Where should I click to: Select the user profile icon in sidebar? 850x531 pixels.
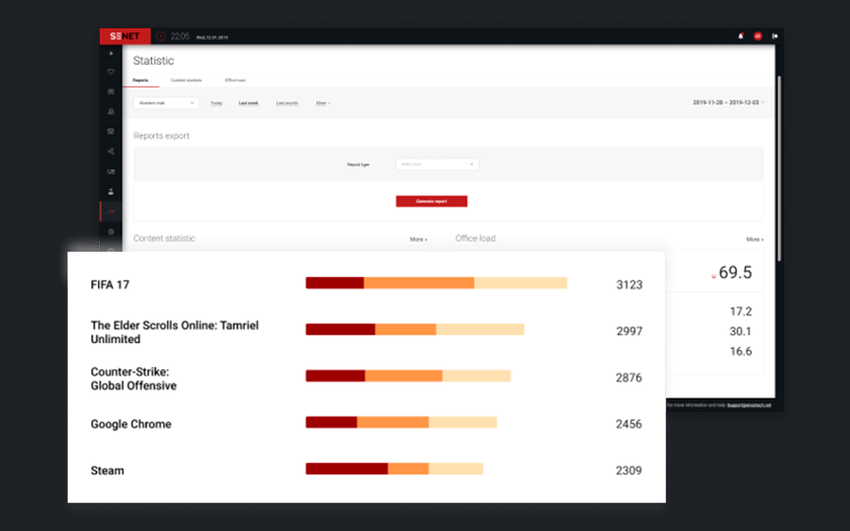point(111,191)
